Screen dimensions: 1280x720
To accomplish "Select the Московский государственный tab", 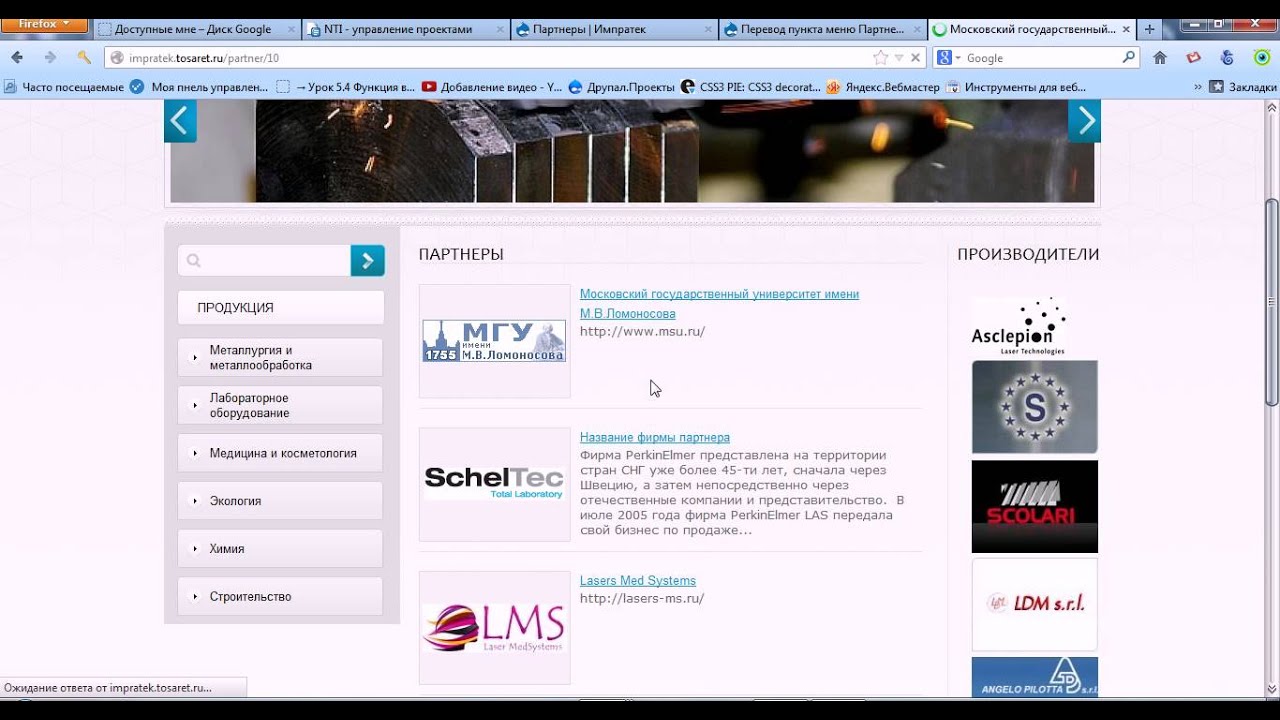I will pos(1031,29).
